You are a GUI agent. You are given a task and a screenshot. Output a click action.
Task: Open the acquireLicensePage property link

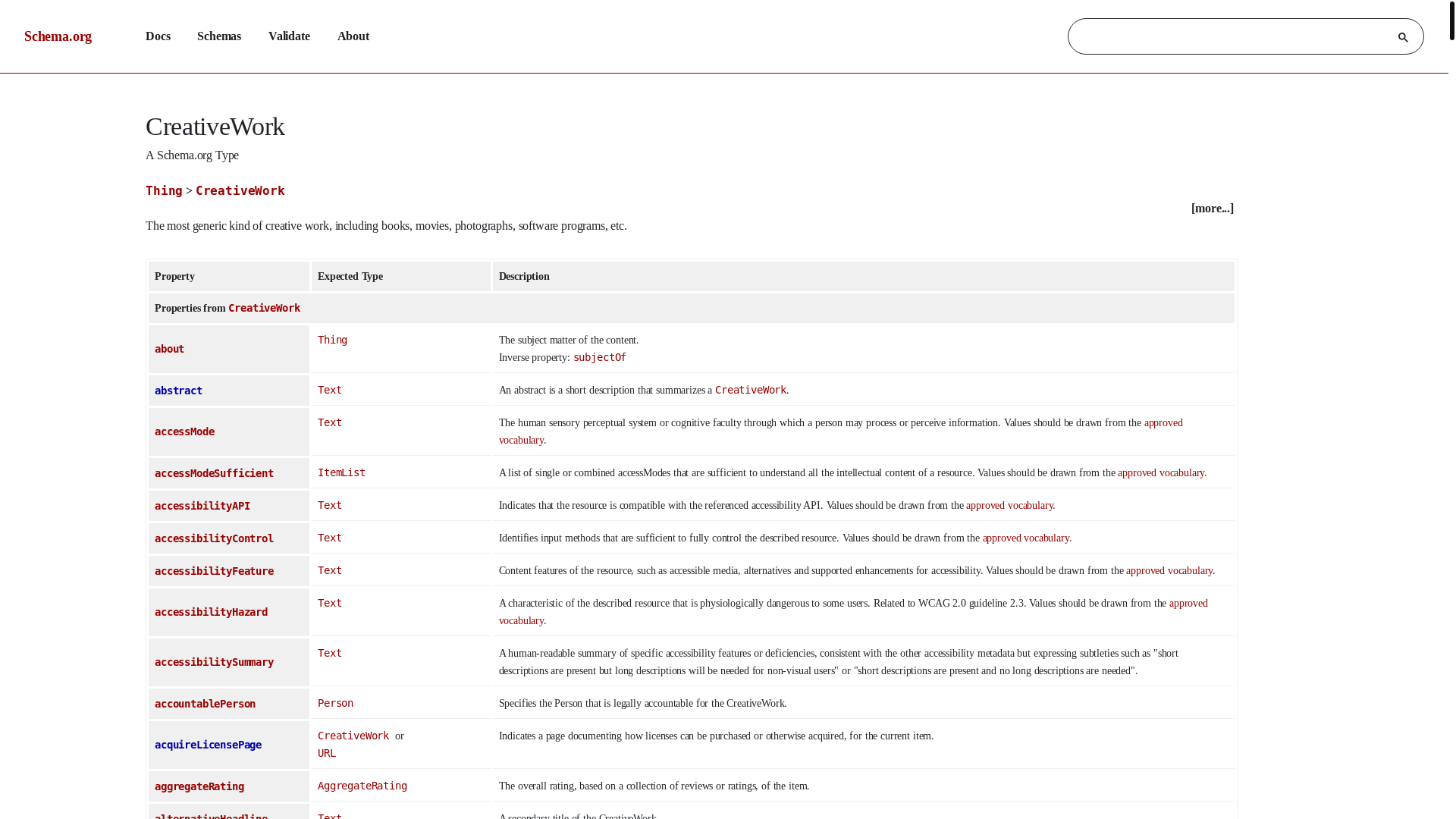[x=208, y=745]
